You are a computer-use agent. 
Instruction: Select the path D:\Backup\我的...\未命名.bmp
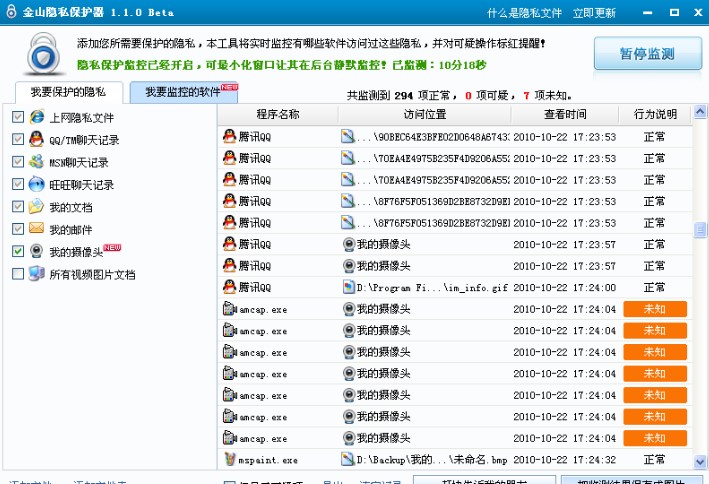[x=432, y=460]
